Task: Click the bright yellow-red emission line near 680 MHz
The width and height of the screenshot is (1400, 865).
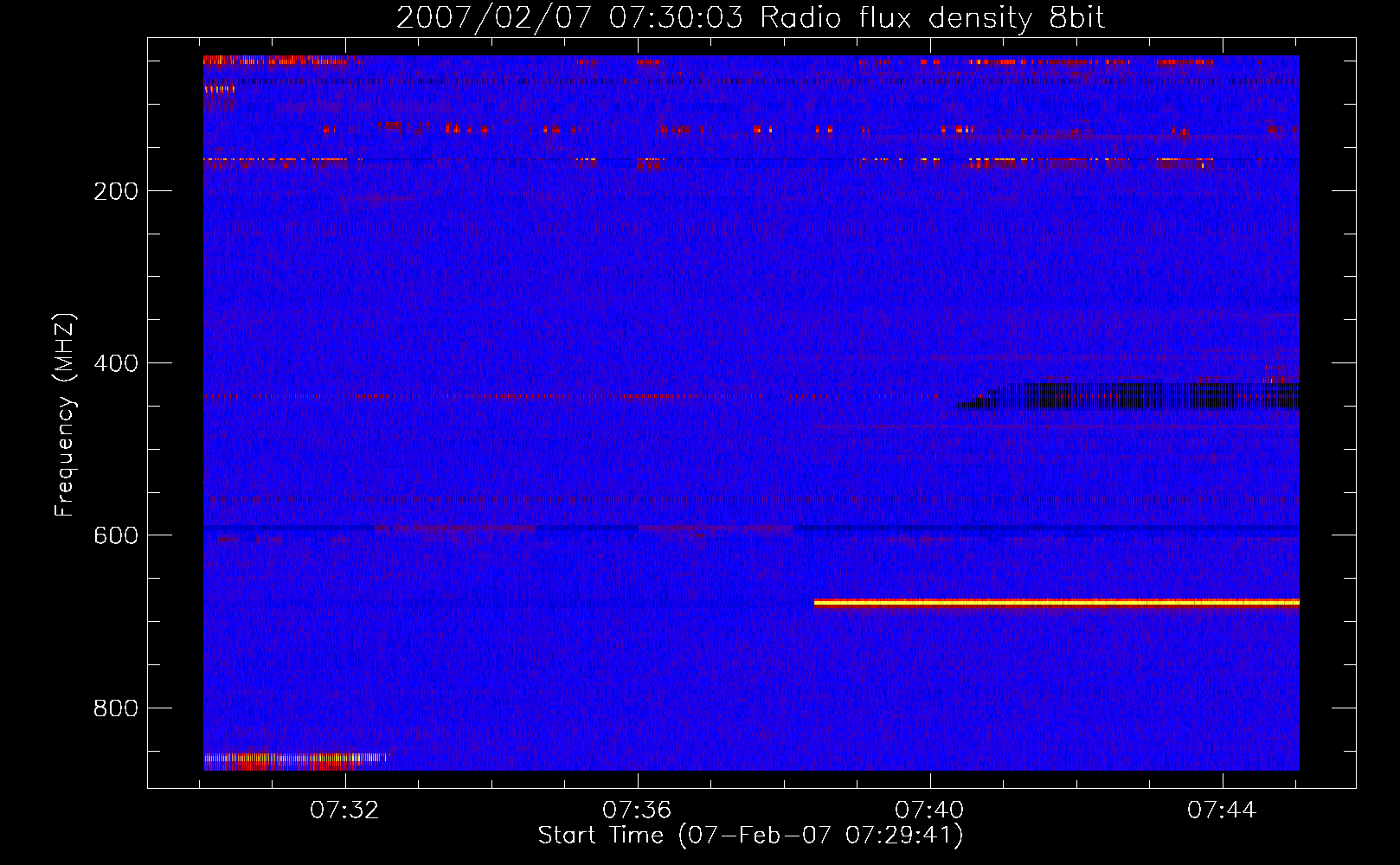Action: click(1056, 603)
